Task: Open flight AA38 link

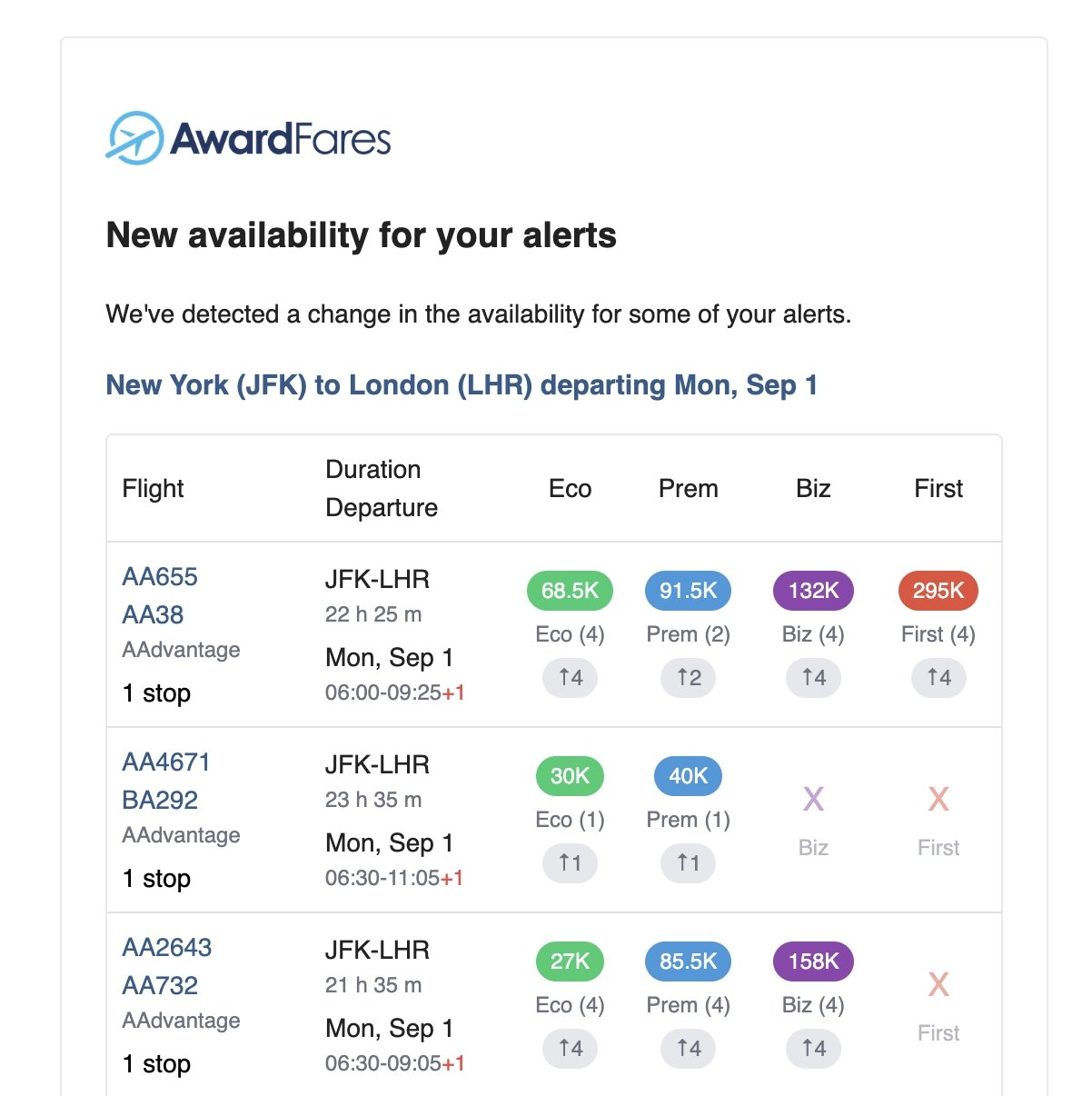Action: click(153, 615)
